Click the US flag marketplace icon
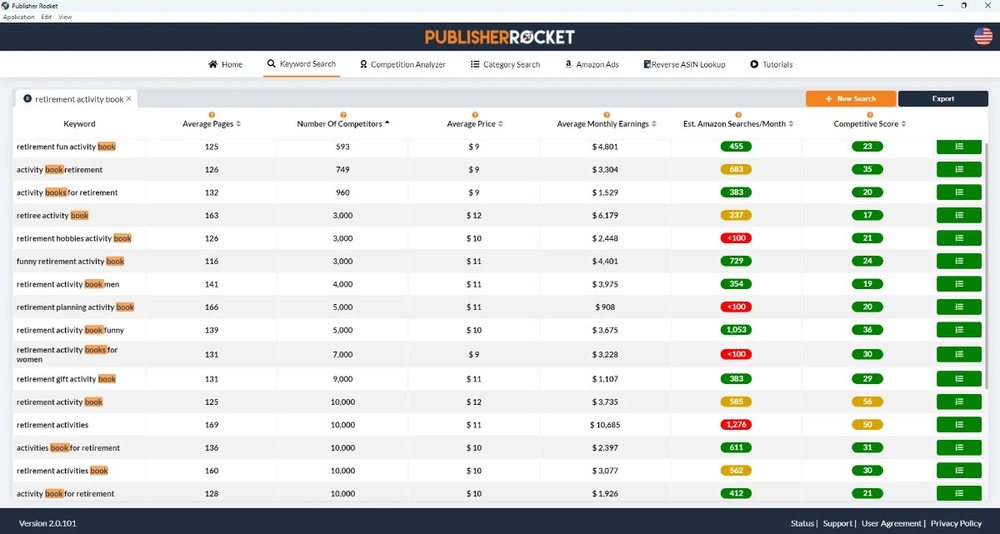The height and width of the screenshot is (534, 1000). point(983,36)
